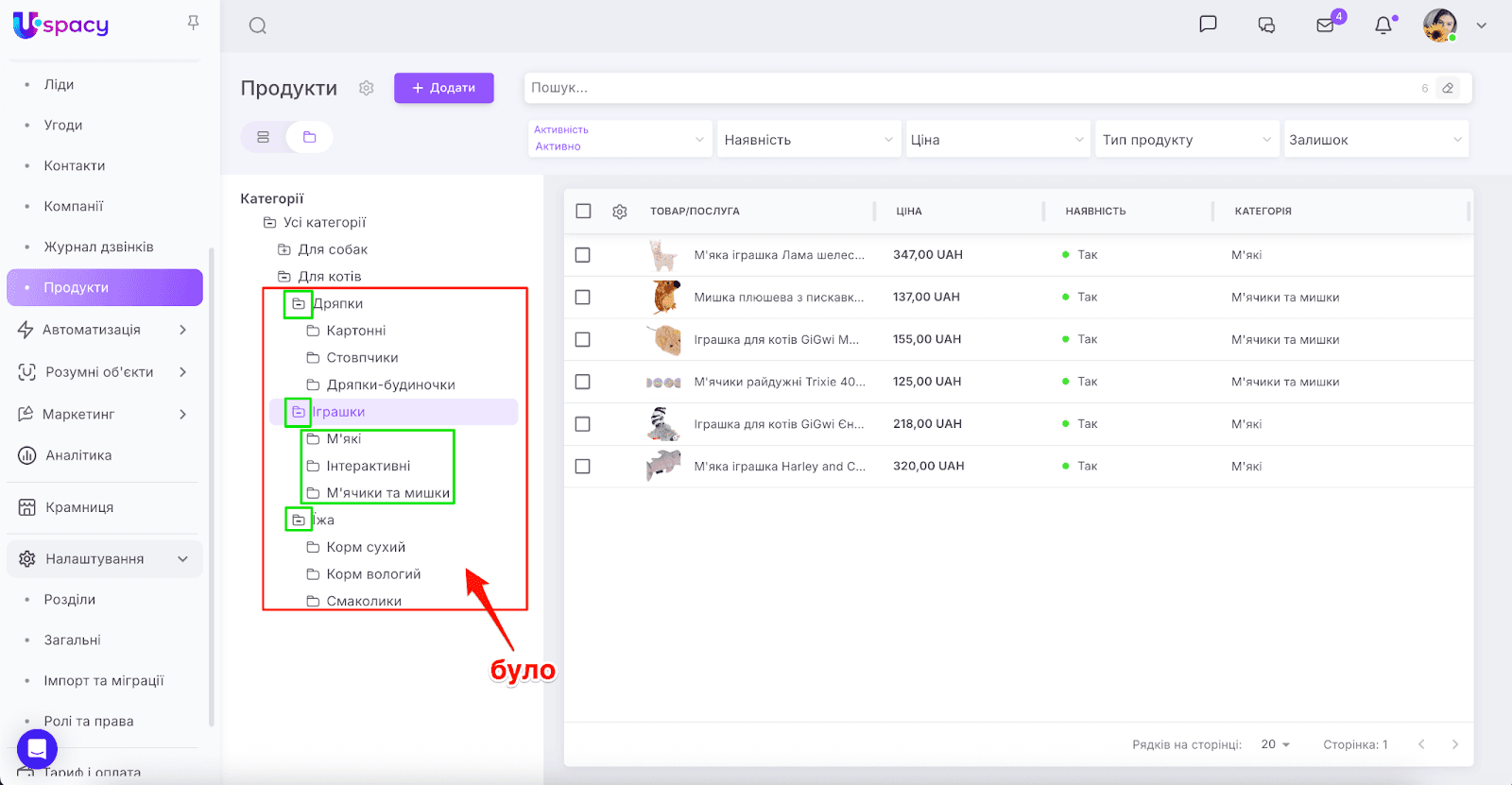Select checkbox for М'яка іграшка Harley row

(x=583, y=467)
